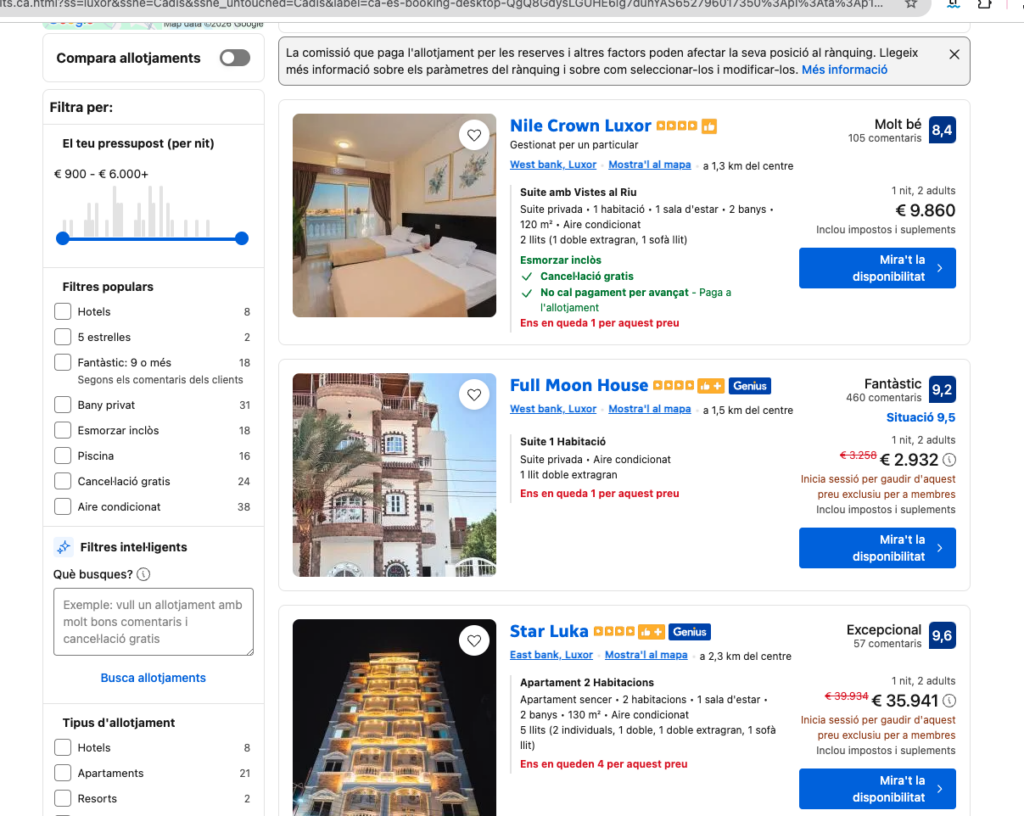Click "105 comentaris" review count
The height and width of the screenshot is (816, 1024).
tap(884, 138)
